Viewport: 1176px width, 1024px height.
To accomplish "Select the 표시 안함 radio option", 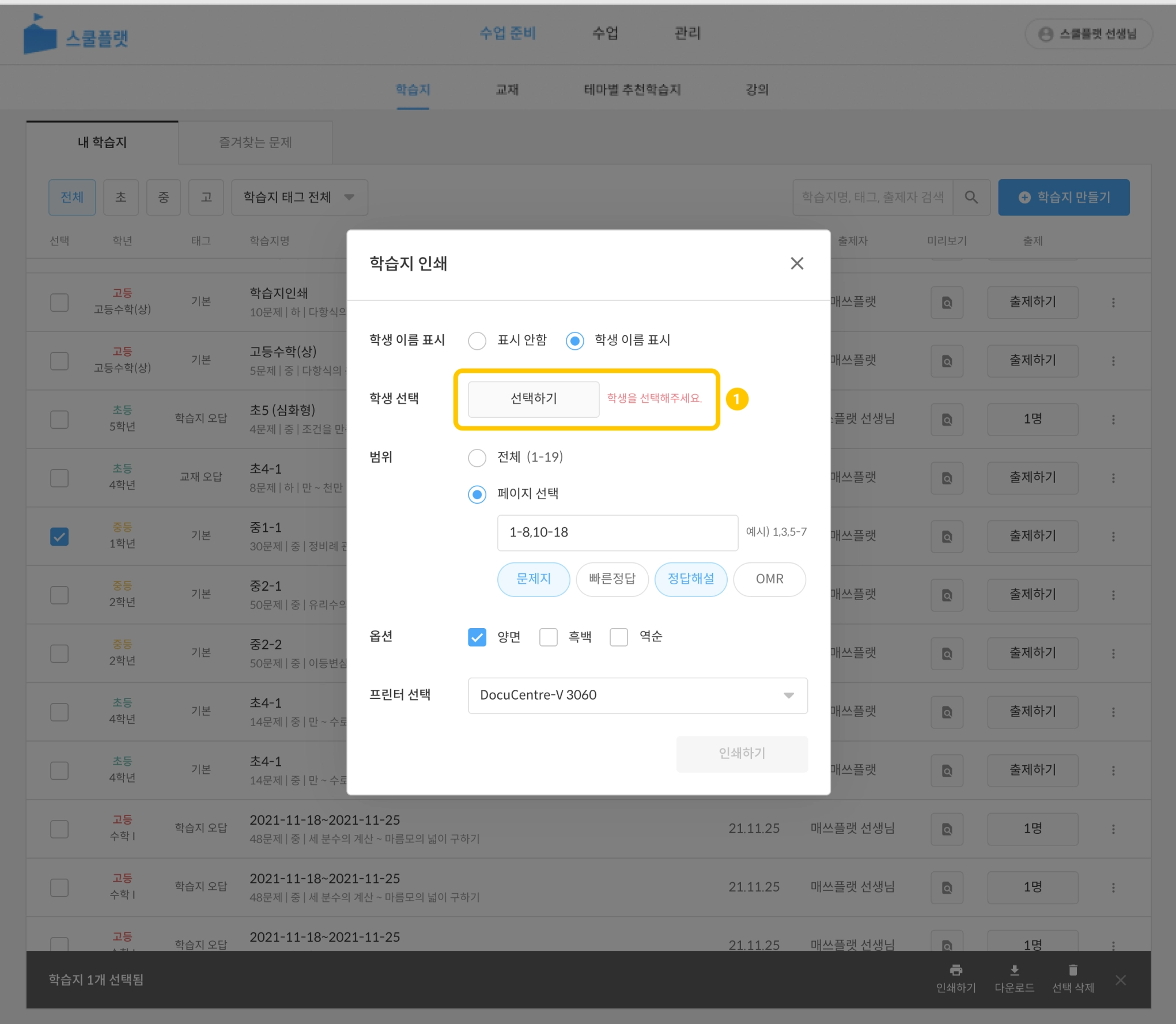I will click(477, 341).
